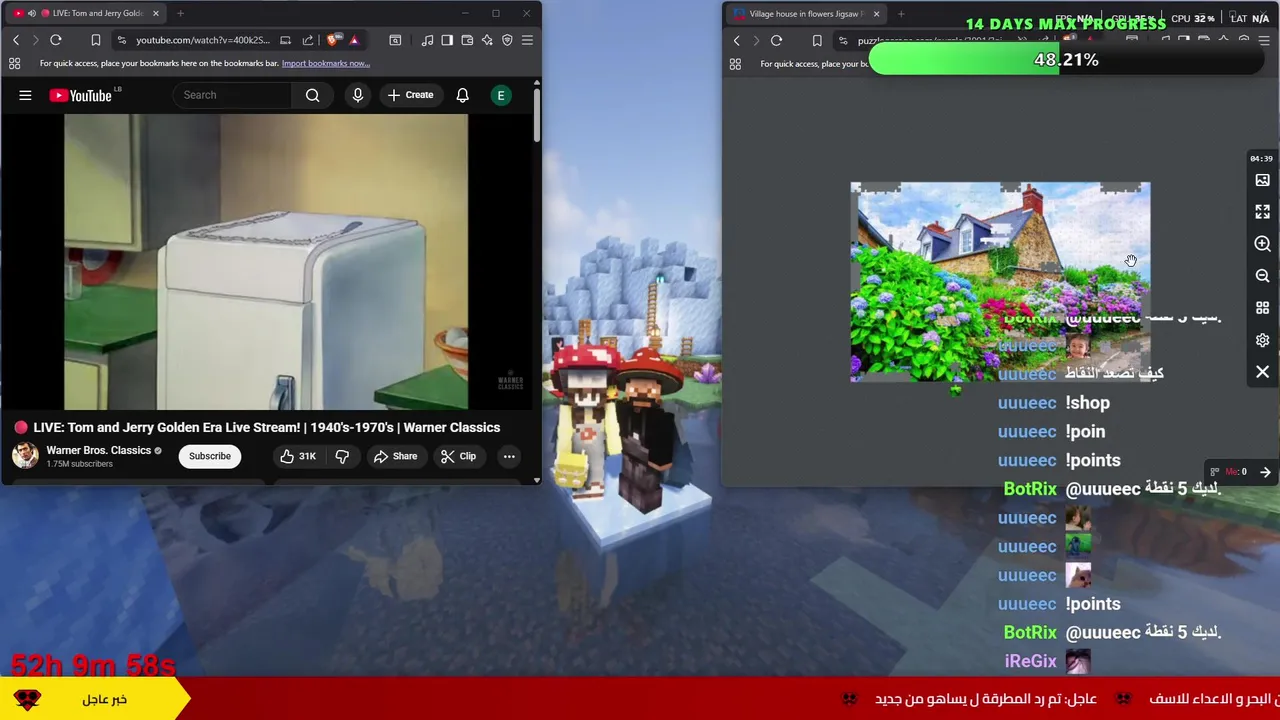
Task: Like the video with 31K likes
Action: click(x=298, y=456)
